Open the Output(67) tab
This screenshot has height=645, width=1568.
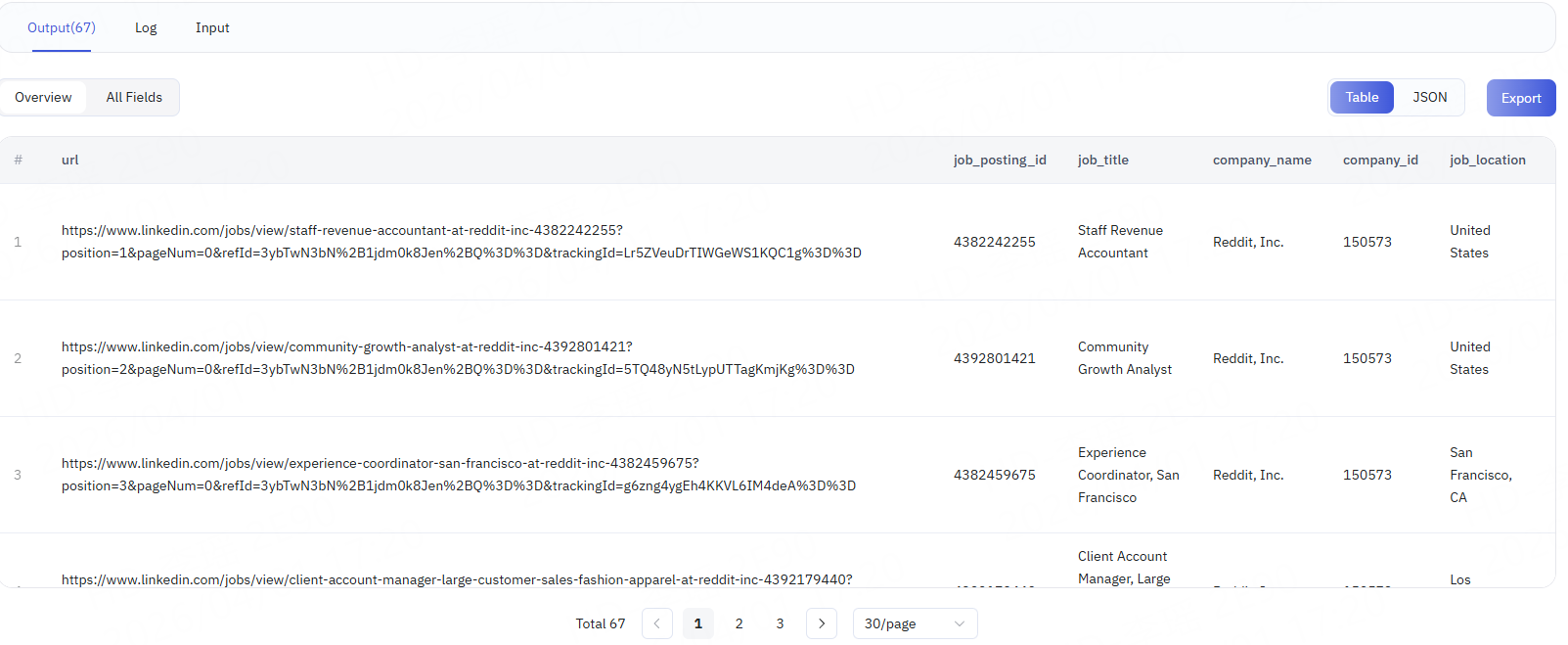click(62, 27)
